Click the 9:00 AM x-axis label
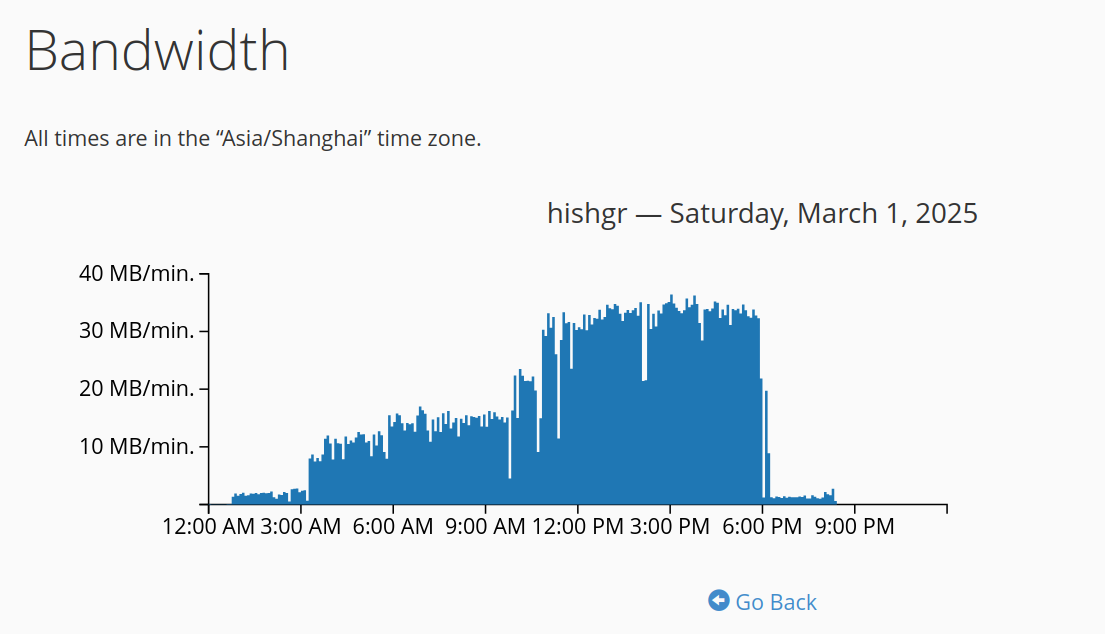Screen dimensions: 1105x634 click(485, 526)
